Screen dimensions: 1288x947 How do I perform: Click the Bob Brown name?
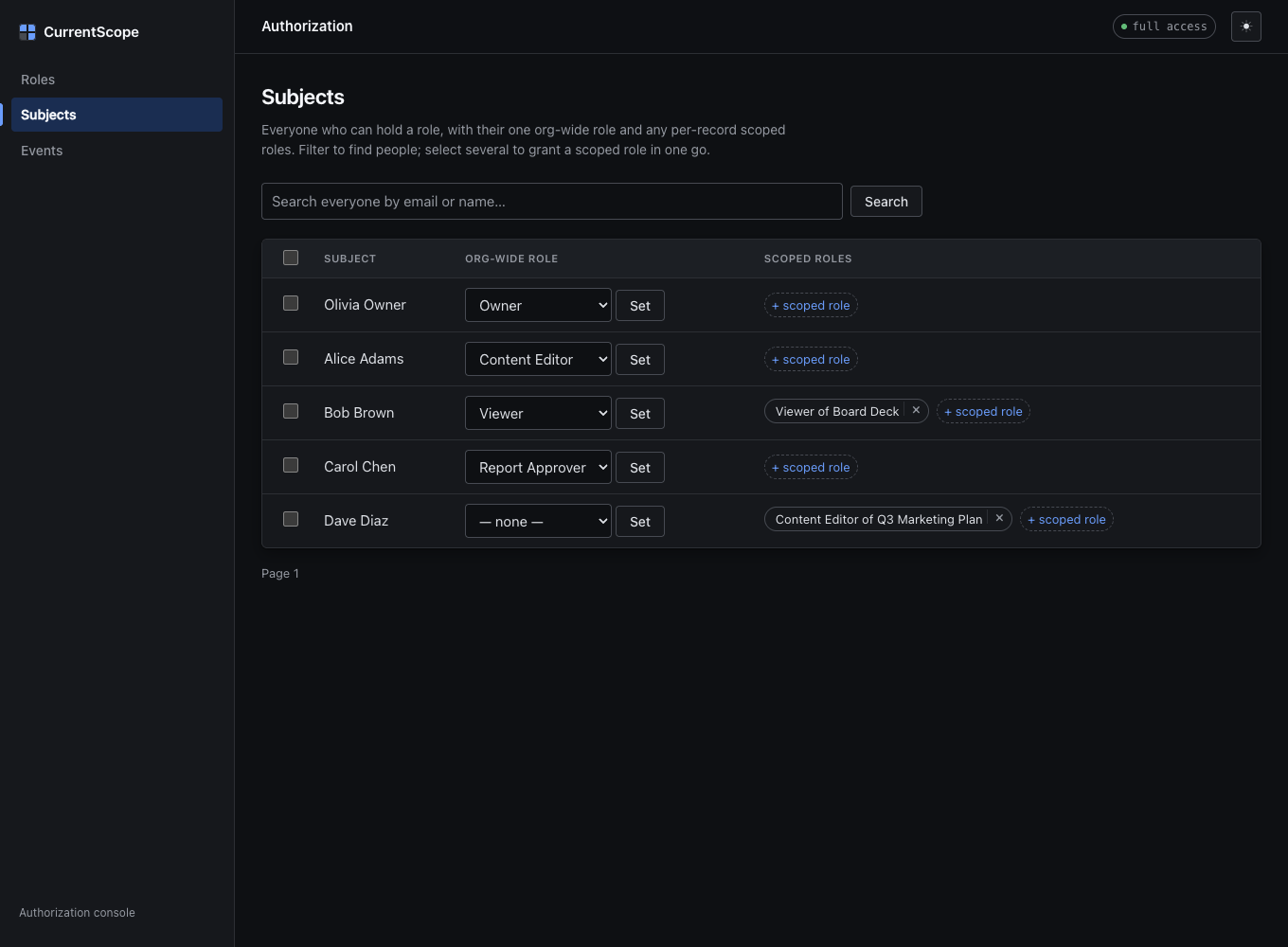359,413
